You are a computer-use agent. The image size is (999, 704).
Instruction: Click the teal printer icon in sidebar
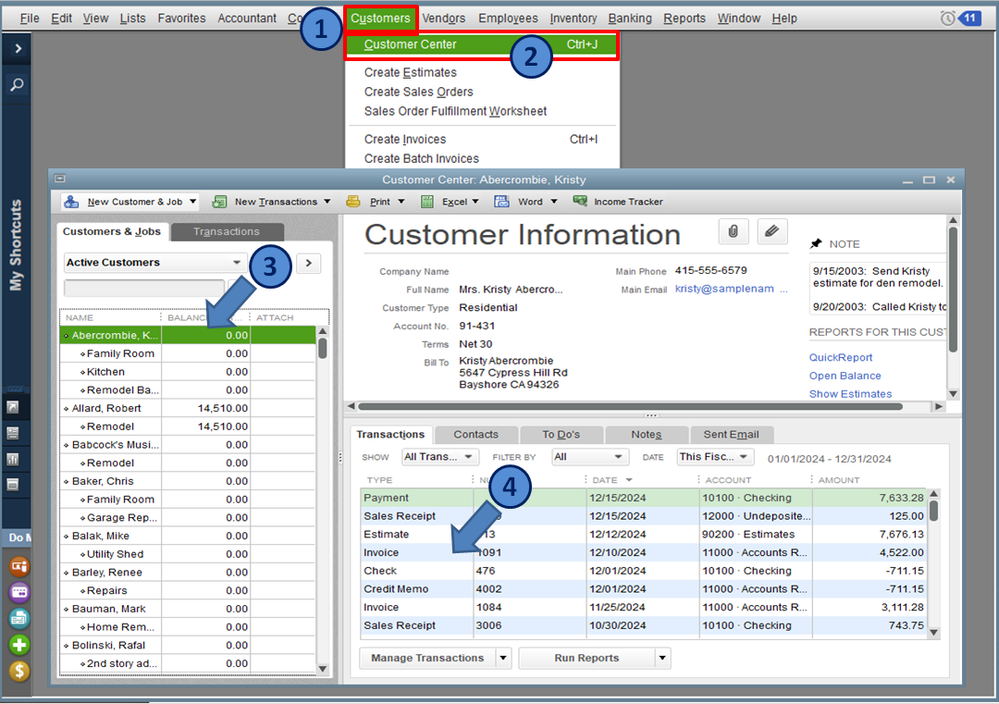[19, 619]
